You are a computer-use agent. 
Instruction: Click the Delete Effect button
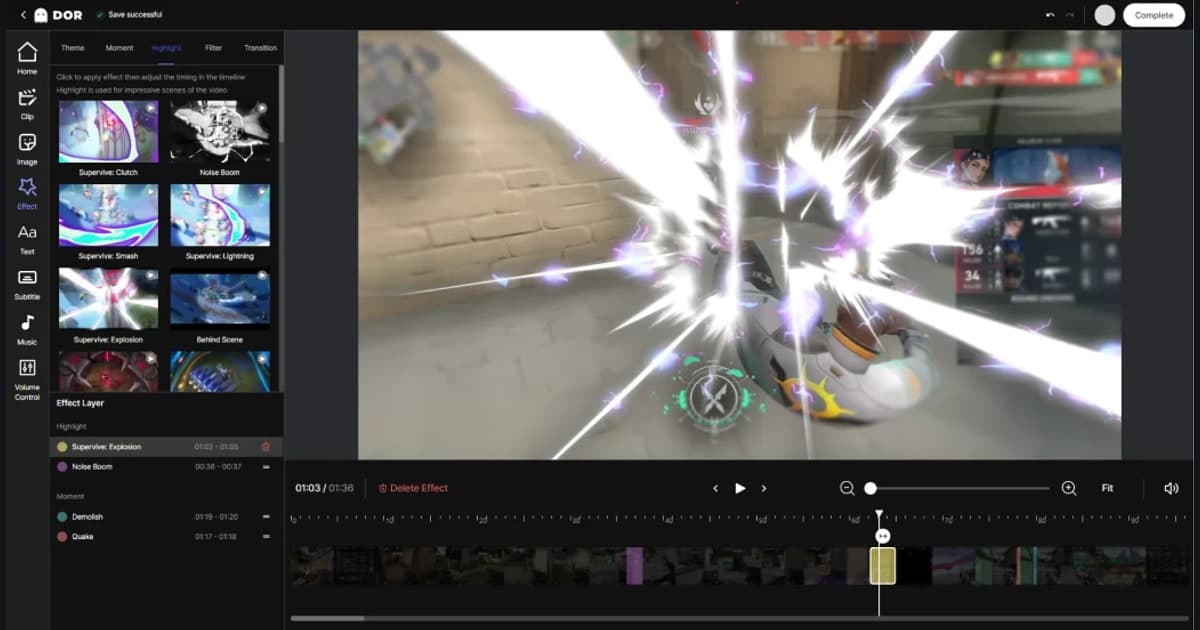pos(413,488)
